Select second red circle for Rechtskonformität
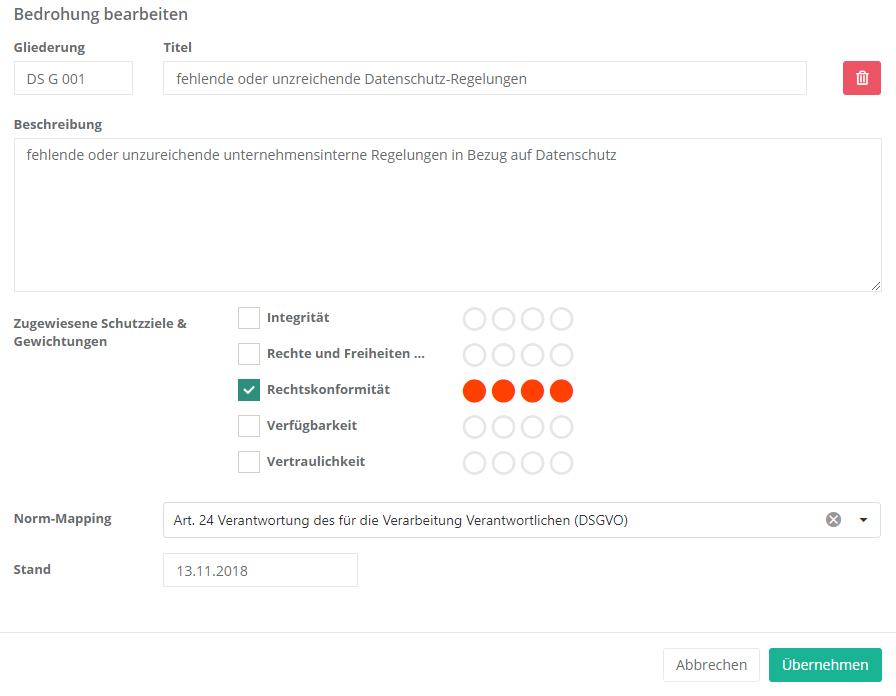The width and height of the screenshot is (896, 696). tap(503, 391)
